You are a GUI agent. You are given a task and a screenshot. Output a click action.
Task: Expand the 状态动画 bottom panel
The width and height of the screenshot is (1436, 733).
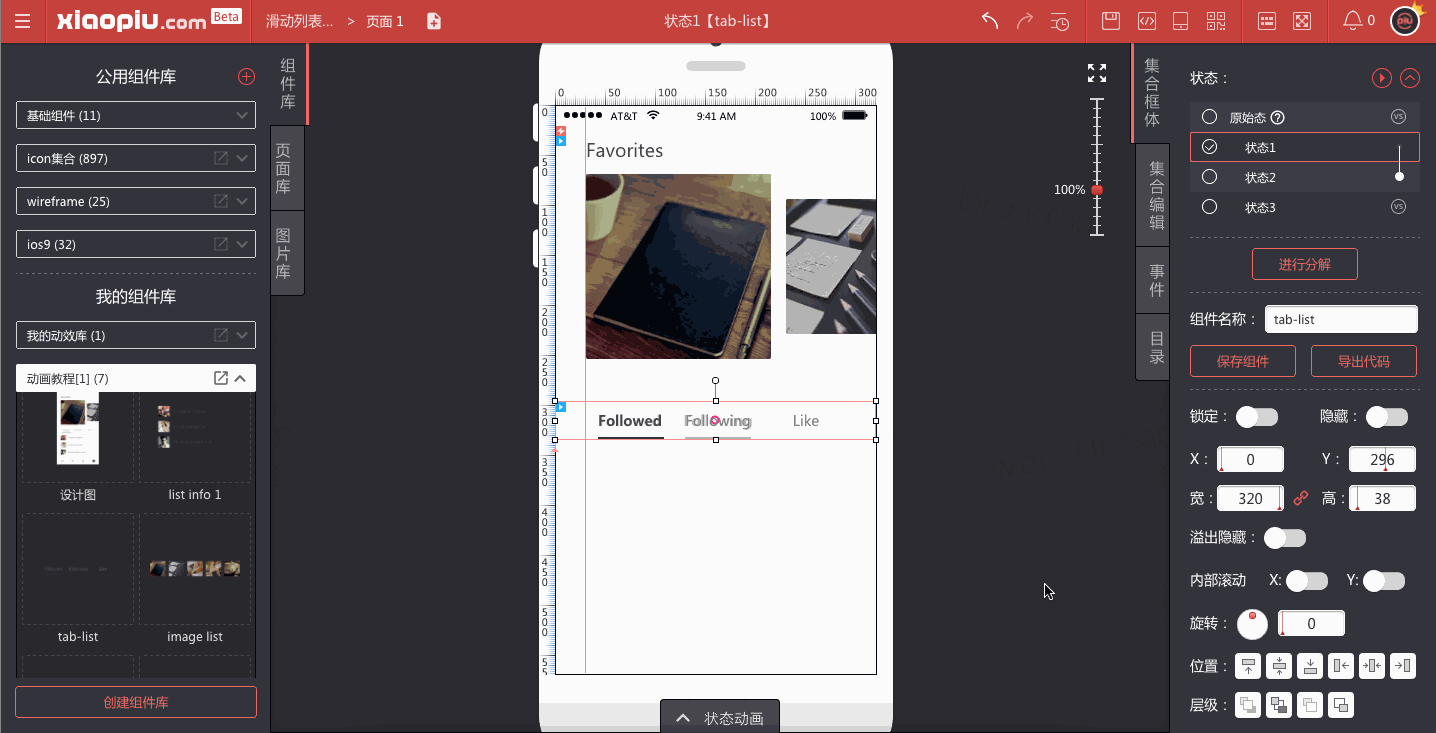click(720, 717)
